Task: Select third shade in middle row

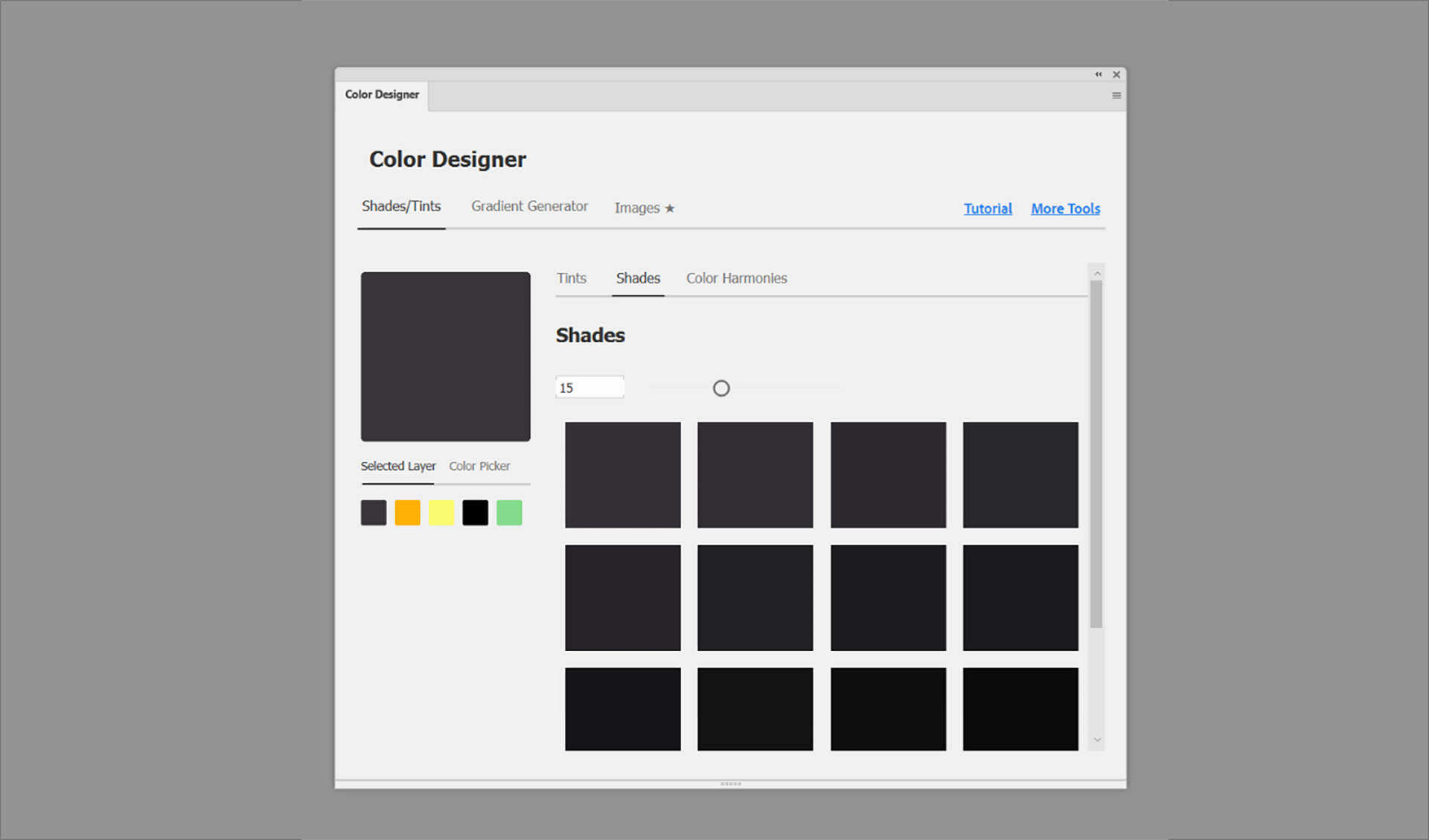Action: pos(889,597)
